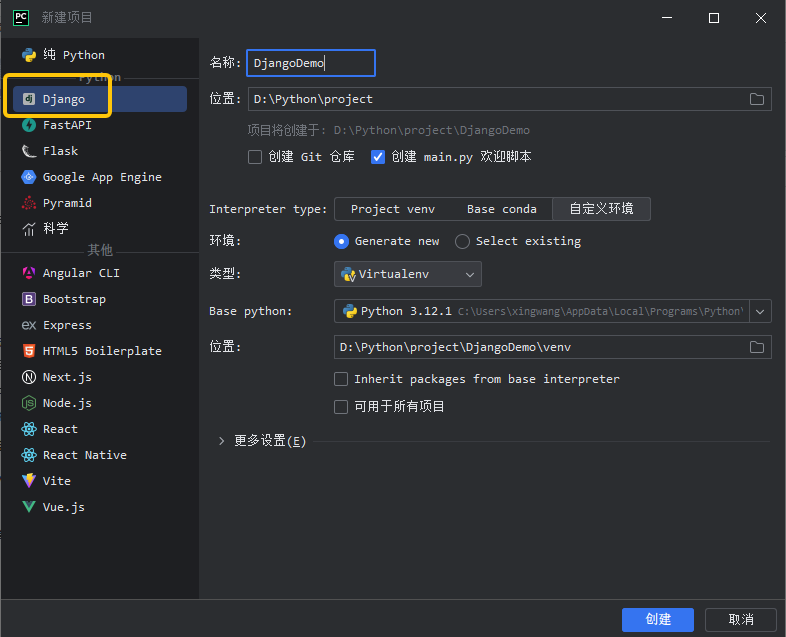Click the Angular CLI icon
This screenshot has height=637, width=786.
click(29, 273)
